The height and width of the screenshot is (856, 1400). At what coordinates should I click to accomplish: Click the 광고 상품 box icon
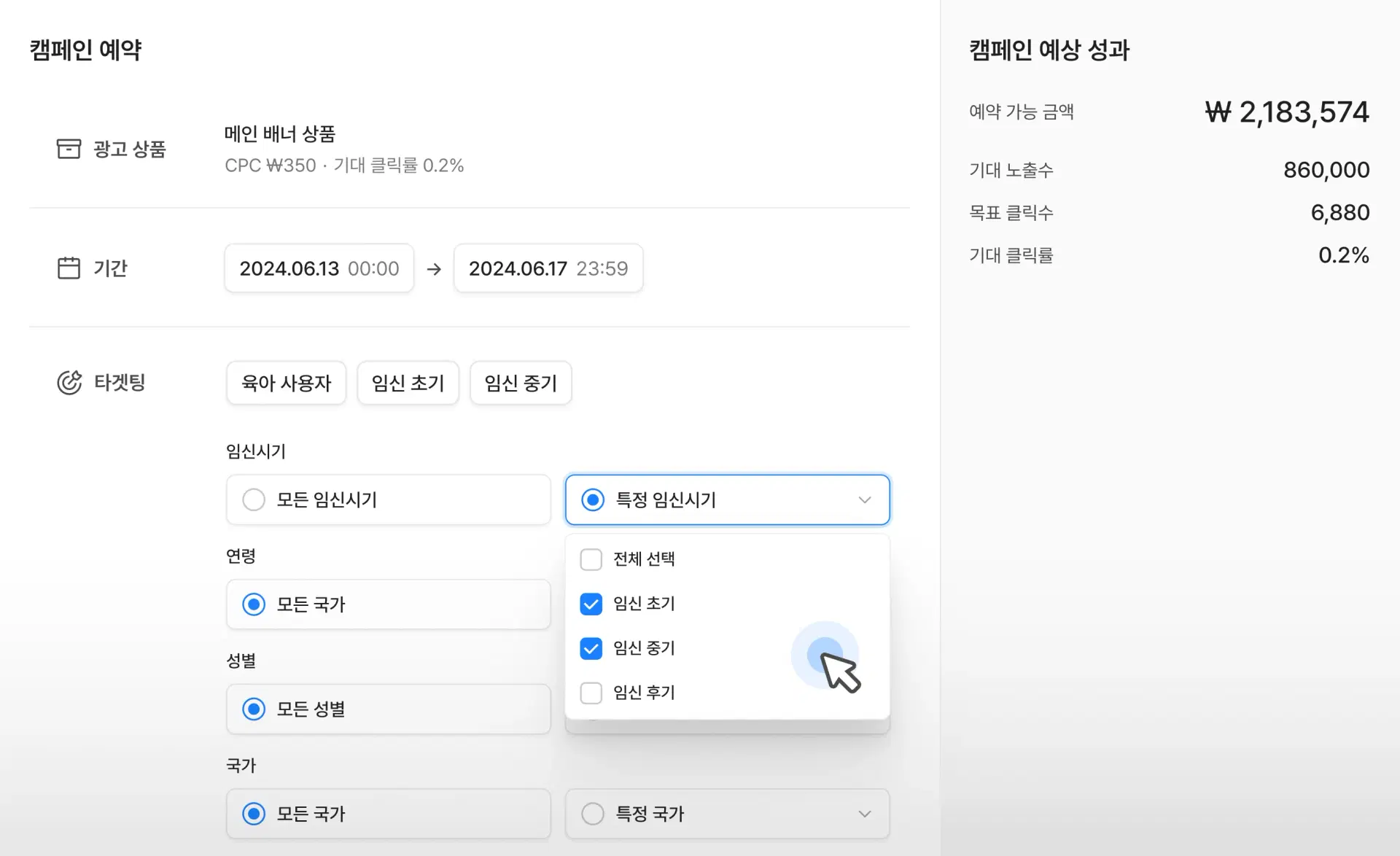tap(69, 149)
